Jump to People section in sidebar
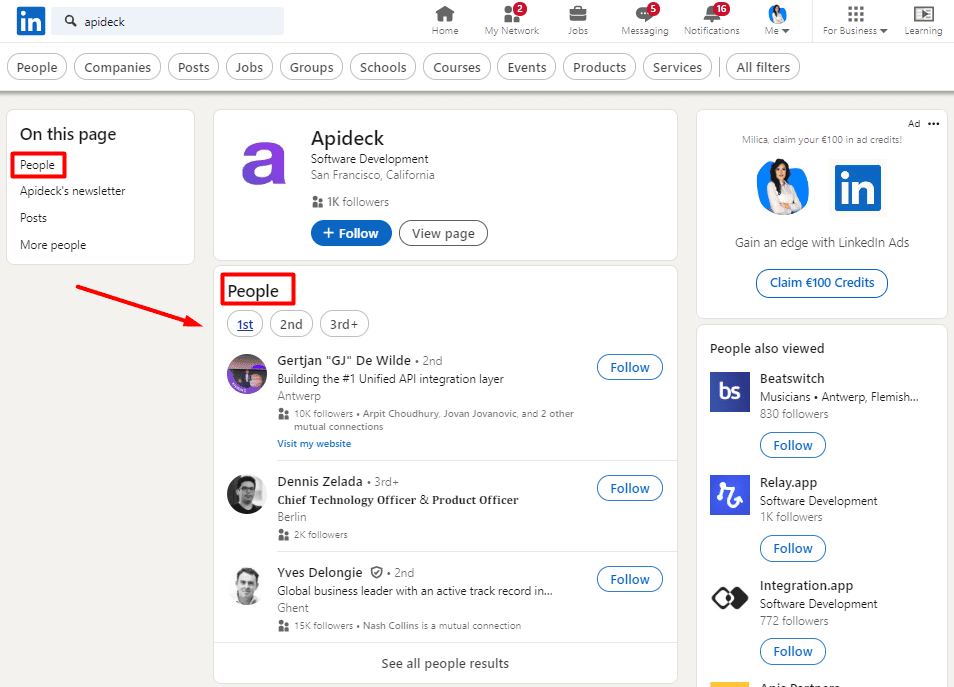954x687 pixels. point(37,165)
